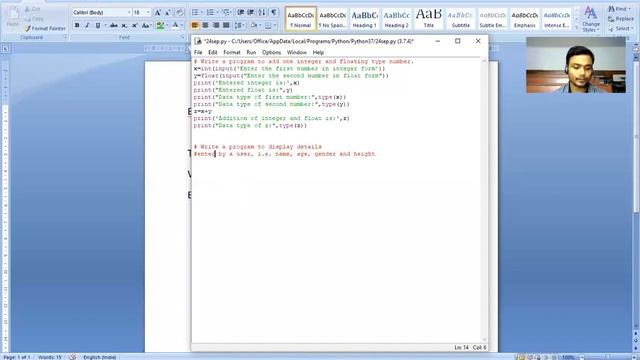The height and width of the screenshot is (360, 640).
Task: Toggle Center alignment in Word
Action: [205, 25]
